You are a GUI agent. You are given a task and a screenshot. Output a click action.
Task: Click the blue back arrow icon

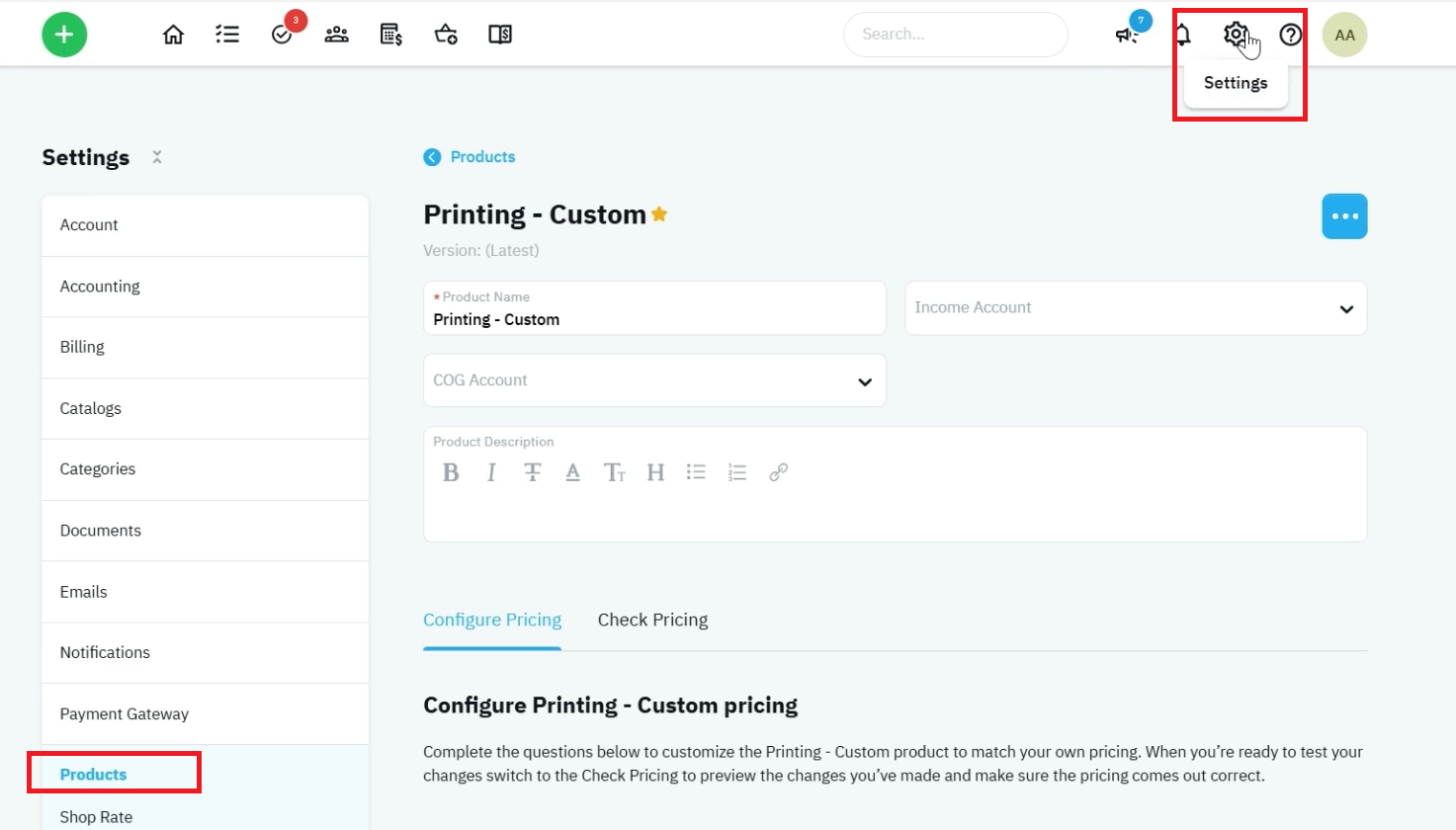[x=432, y=157]
